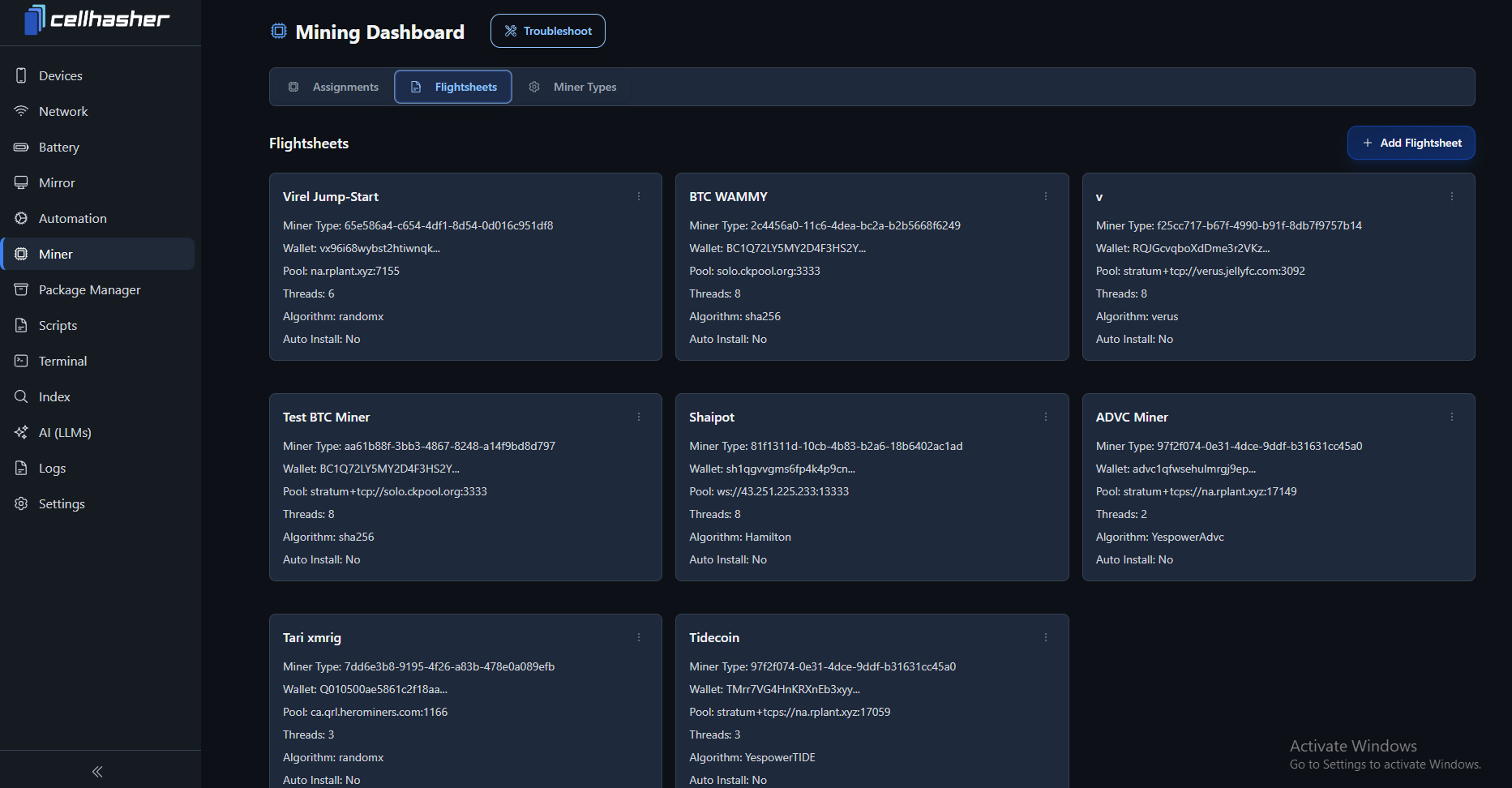Open Settings in the sidebar
Image resolution: width=1512 pixels, height=788 pixels.
tap(62, 503)
